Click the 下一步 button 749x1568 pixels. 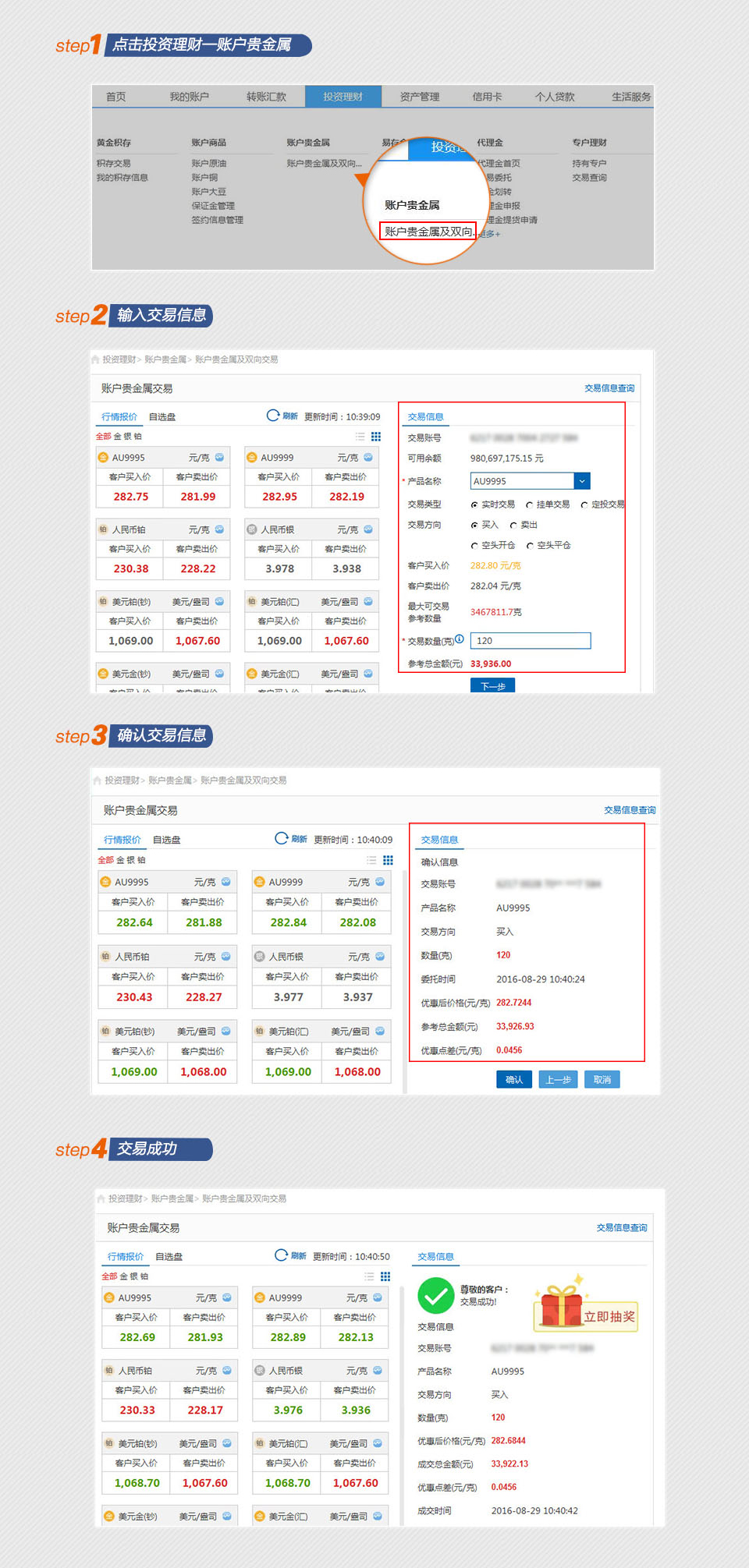click(492, 686)
